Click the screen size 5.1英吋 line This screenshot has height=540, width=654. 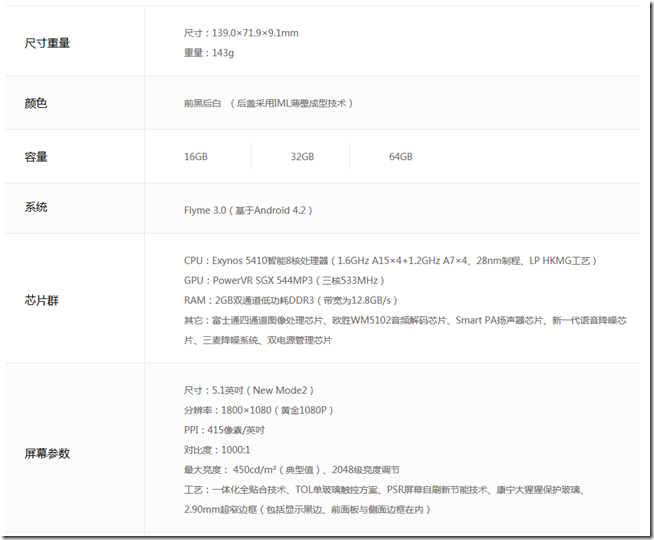click(x=249, y=391)
